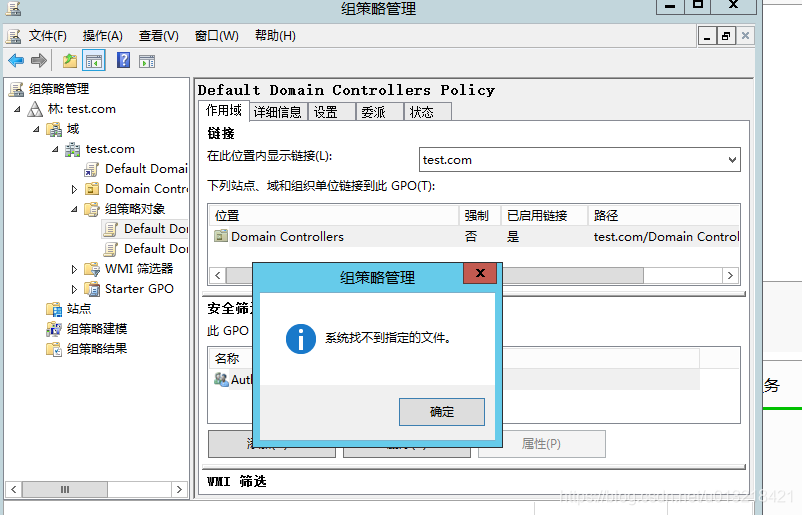Toggle the show/hide action pane icon
The width and height of the screenshot is (802, 515).
pyautogui.click(x=147, y=61)
